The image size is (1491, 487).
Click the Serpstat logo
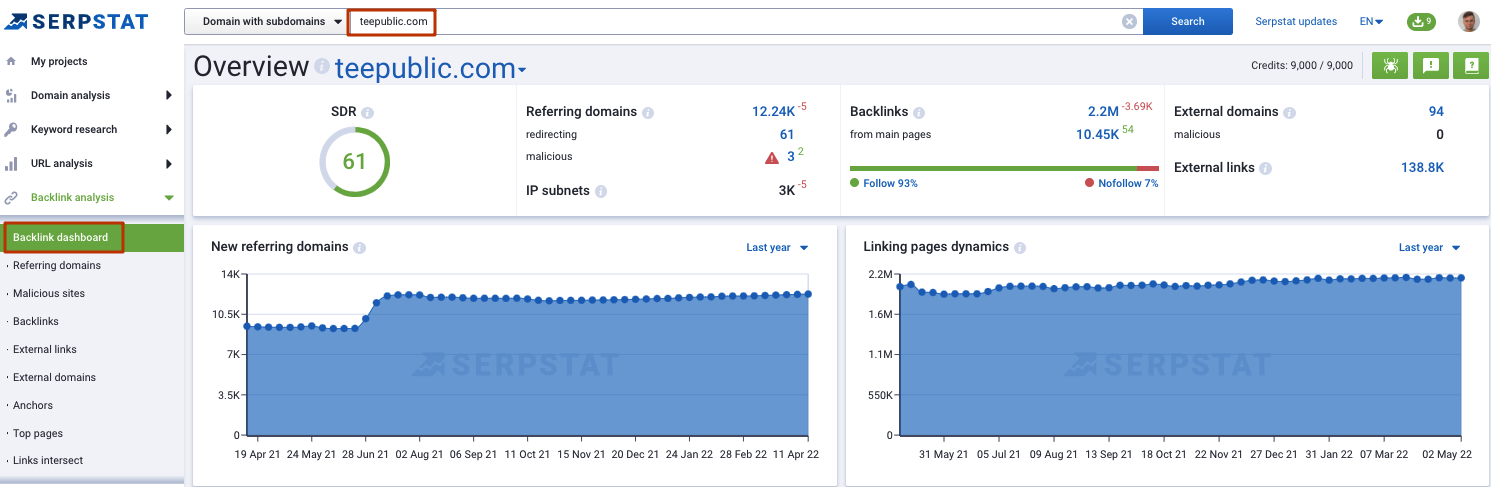[78, 21]
